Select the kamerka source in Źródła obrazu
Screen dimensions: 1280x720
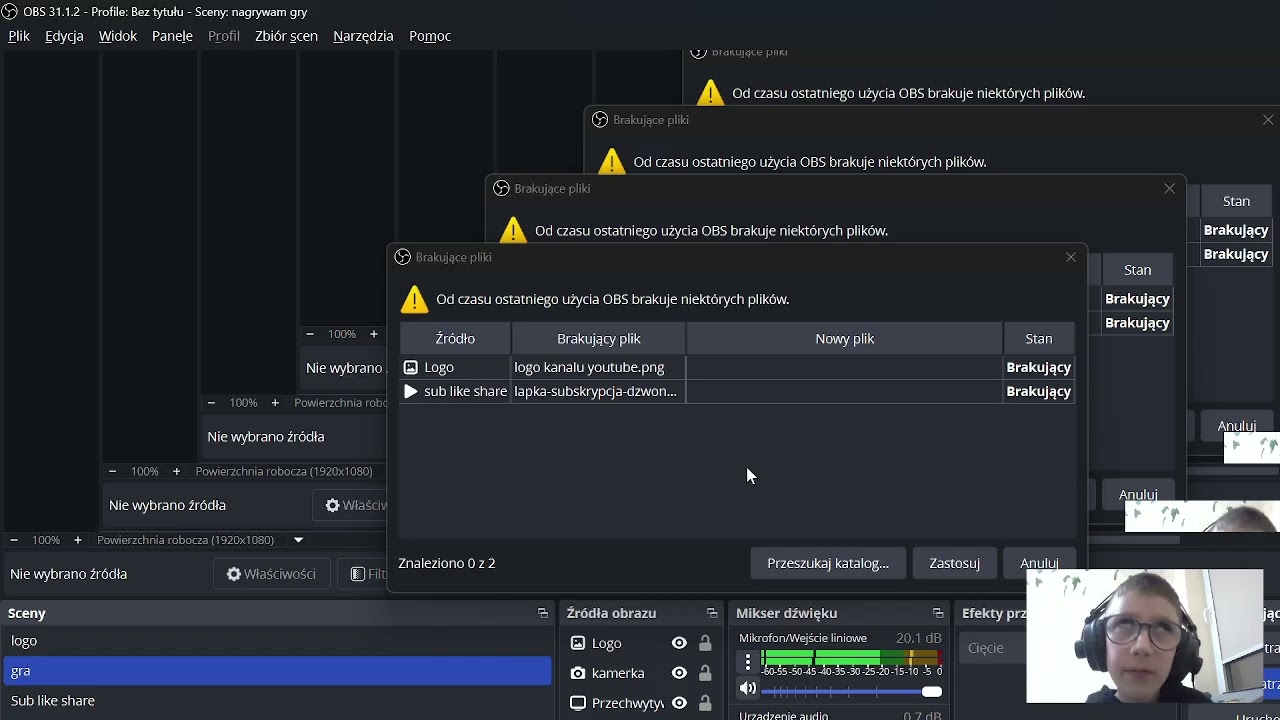tap(617, 673)
